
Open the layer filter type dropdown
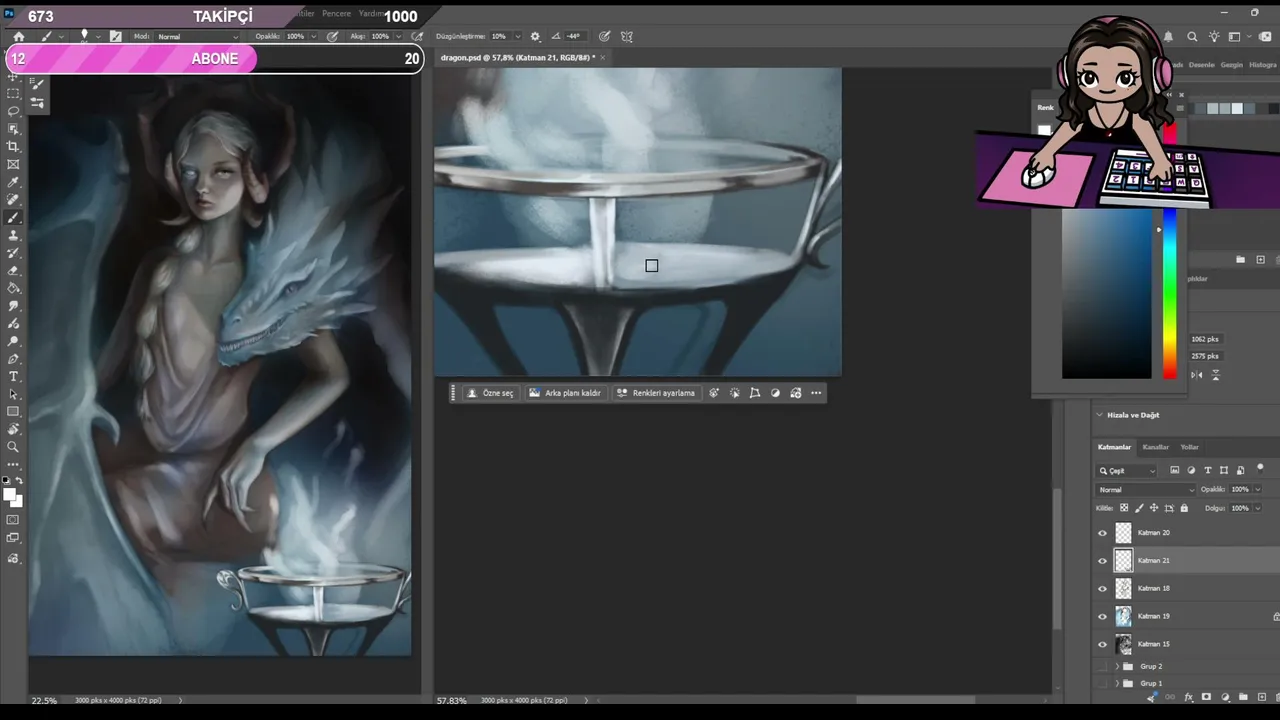click(1127, 471)
